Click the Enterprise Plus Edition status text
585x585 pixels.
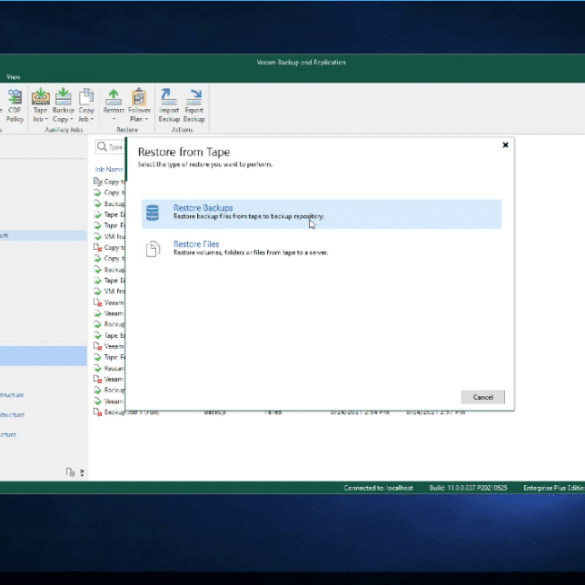pos(554,488)
